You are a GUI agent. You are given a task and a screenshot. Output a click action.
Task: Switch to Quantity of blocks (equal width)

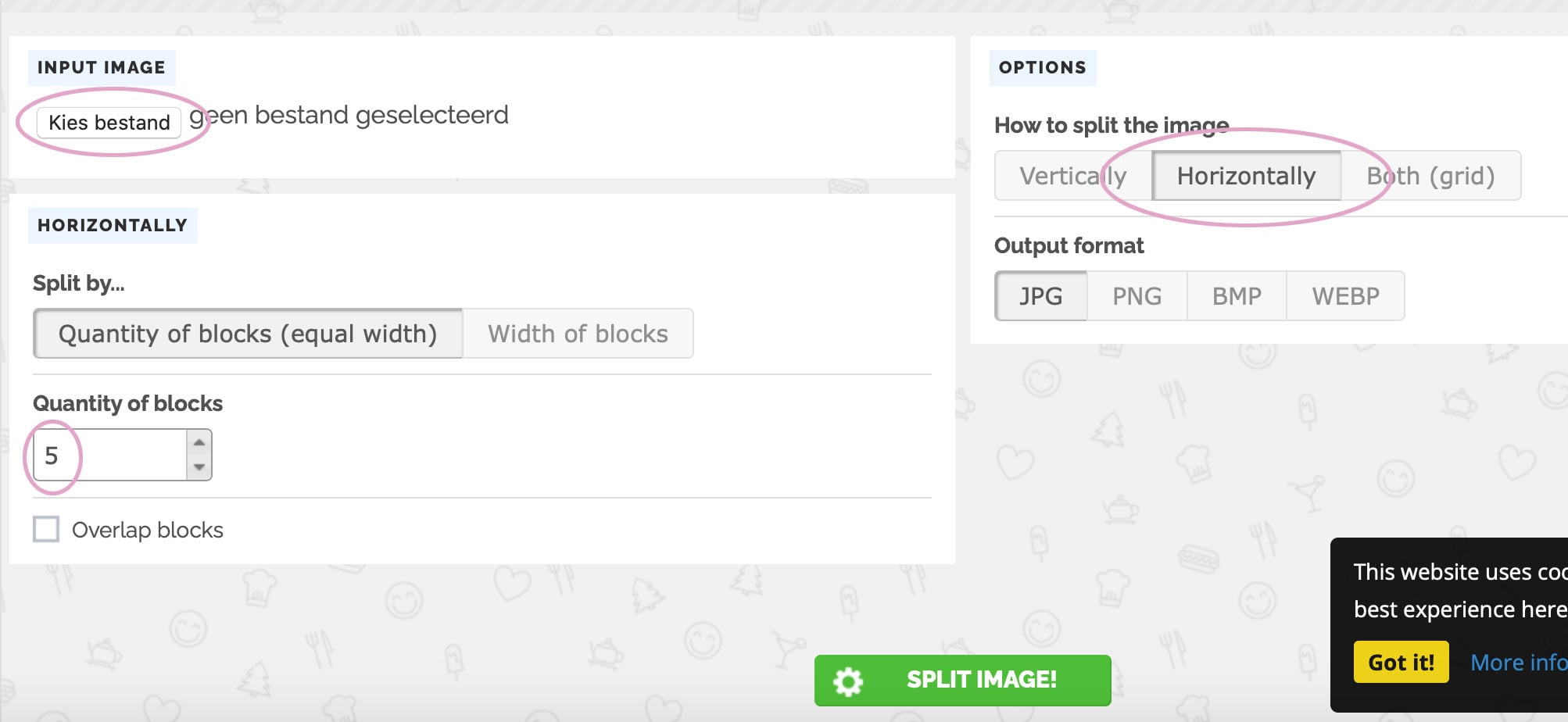tap(248, 334)
